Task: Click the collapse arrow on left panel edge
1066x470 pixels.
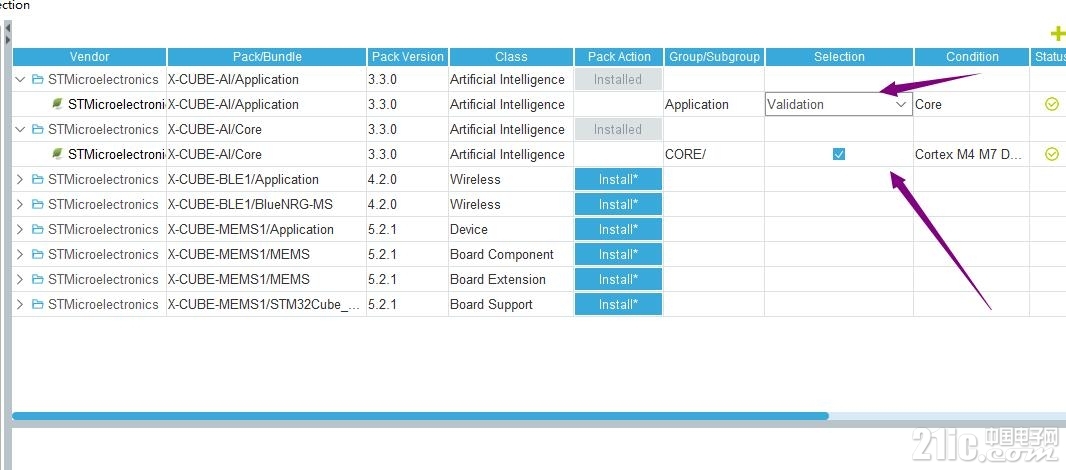Action: click(x=7, y=29)
